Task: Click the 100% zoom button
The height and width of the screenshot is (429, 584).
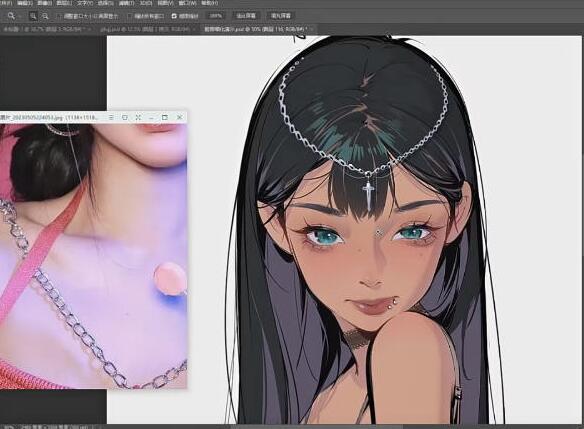Action: coord(216,16)
